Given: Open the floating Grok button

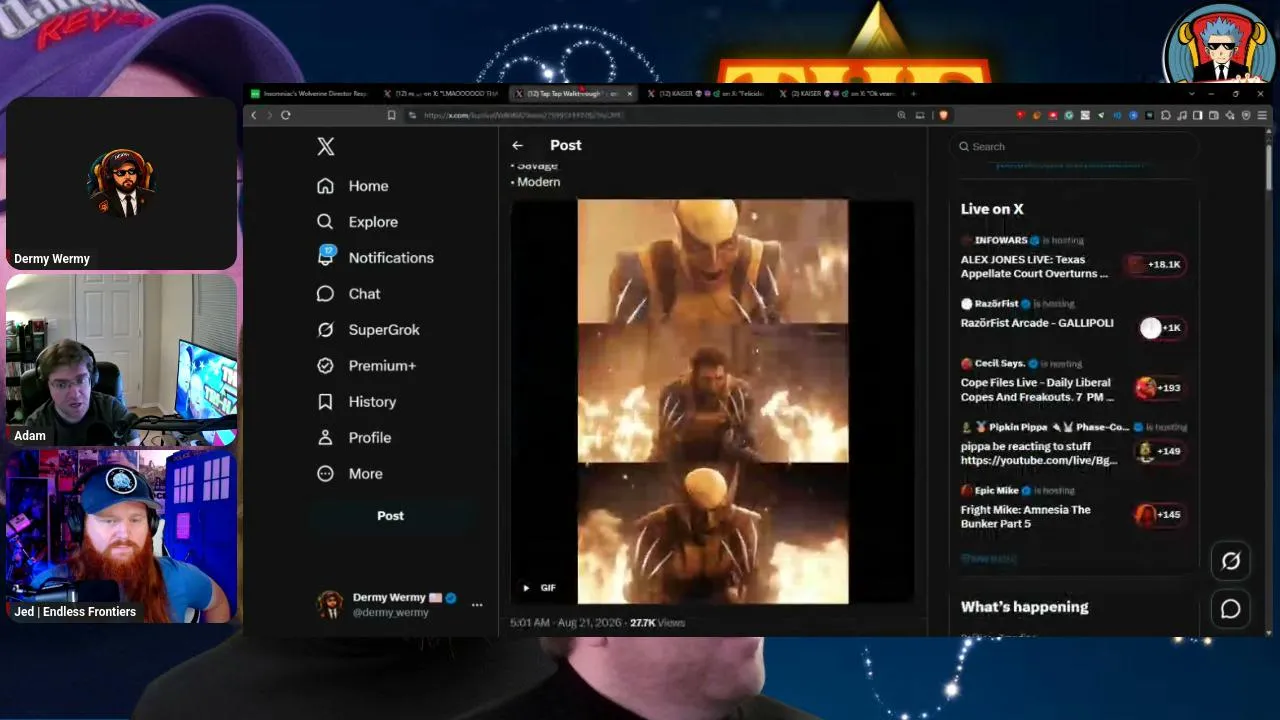Looking at the screenshot, I should (1231, 561).
